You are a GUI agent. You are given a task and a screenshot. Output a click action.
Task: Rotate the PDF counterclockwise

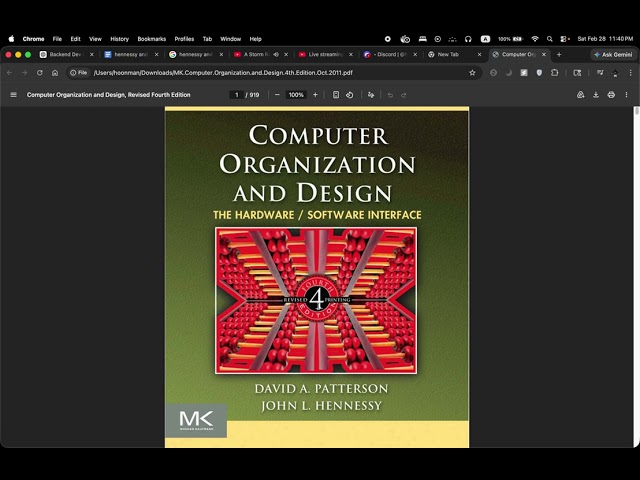coord(350,95)
